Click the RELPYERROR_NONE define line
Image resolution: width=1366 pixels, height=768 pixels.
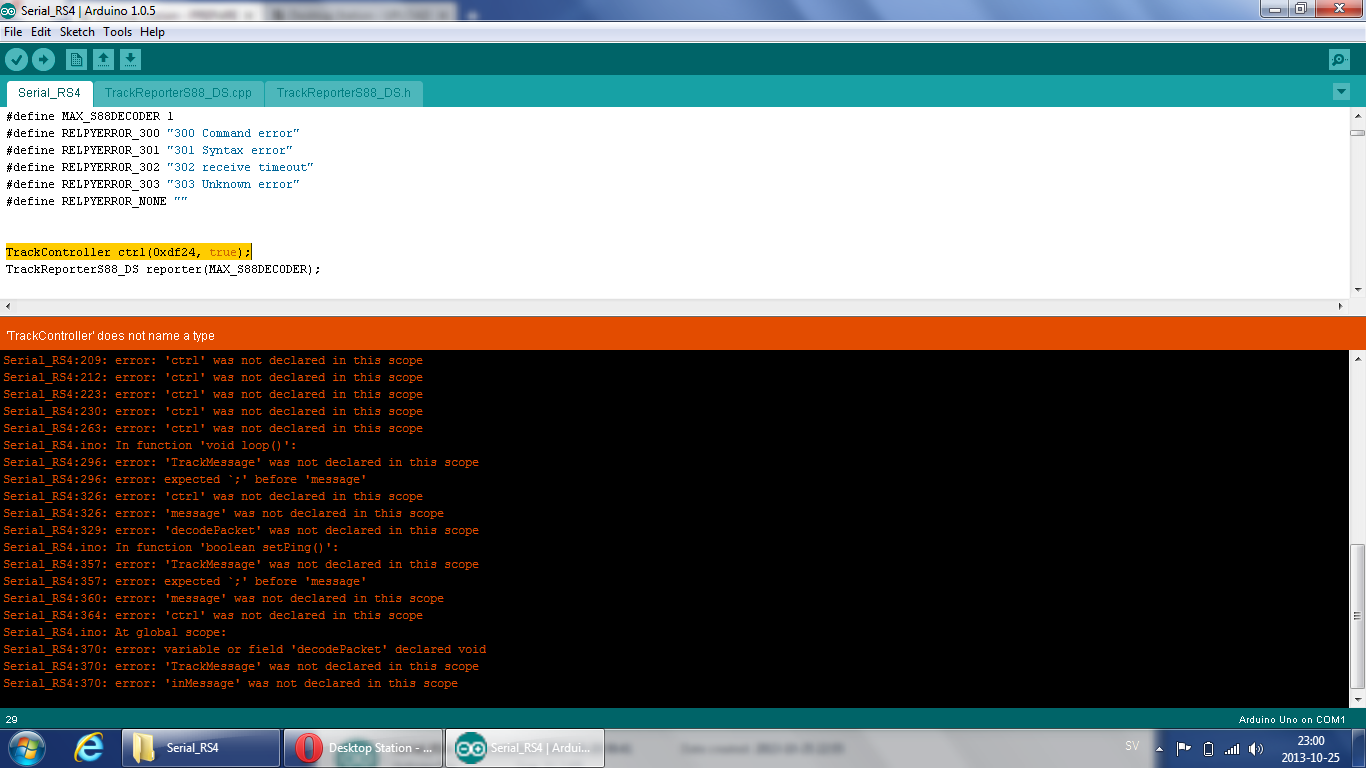[x=96, y=201]
